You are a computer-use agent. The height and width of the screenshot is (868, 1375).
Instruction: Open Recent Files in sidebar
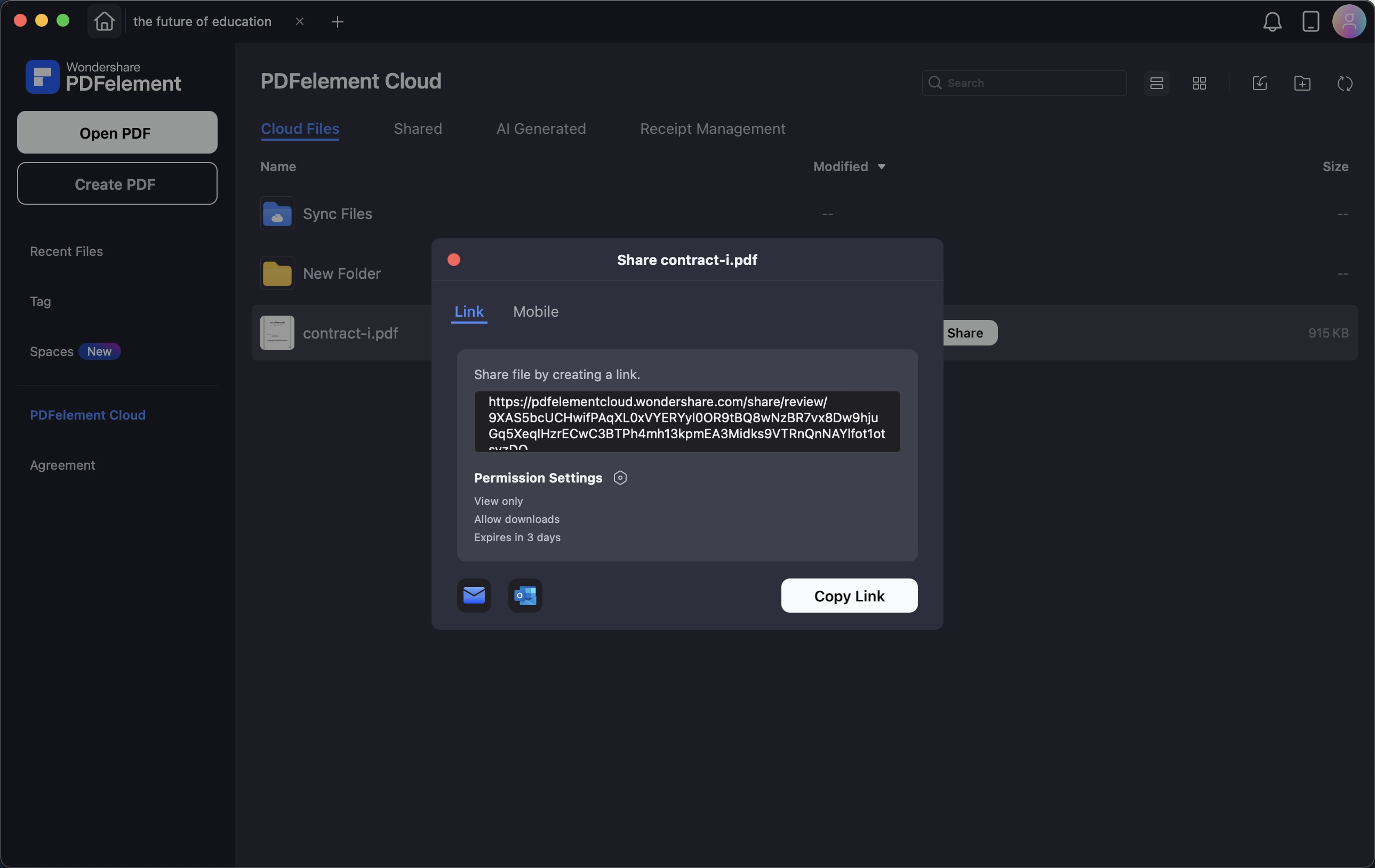coord(66,251)
